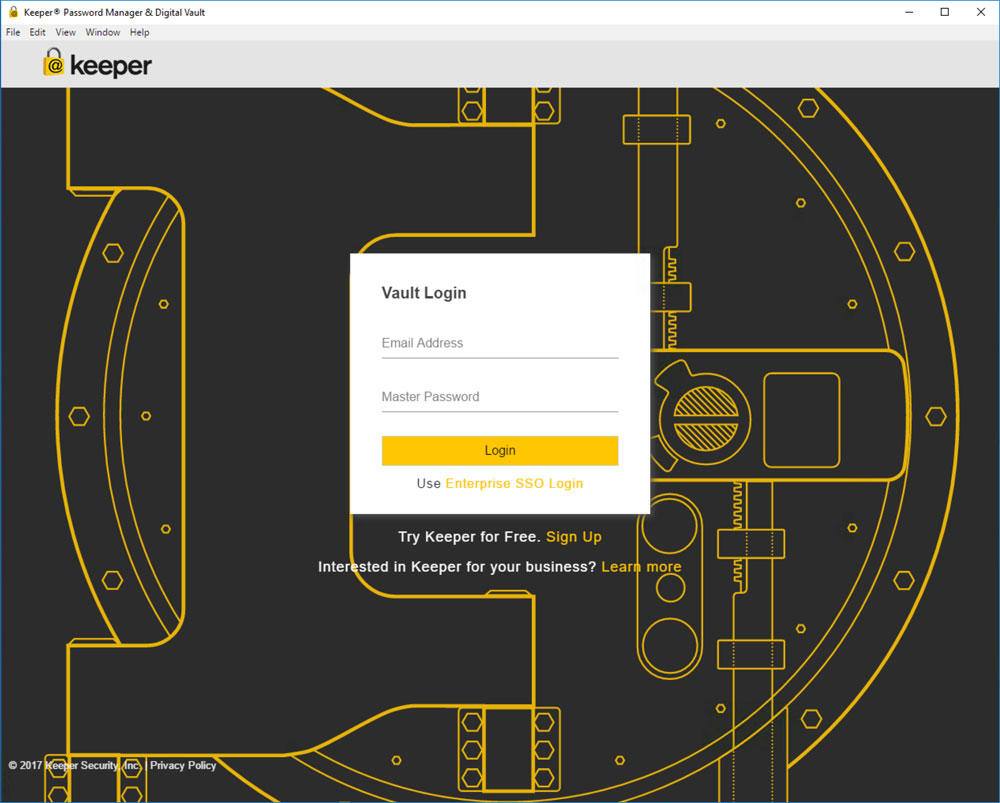Open the Enterprise SSO Login link
Image resolution: width=1000 pixels, height=803 pixels.
point(514,483)
